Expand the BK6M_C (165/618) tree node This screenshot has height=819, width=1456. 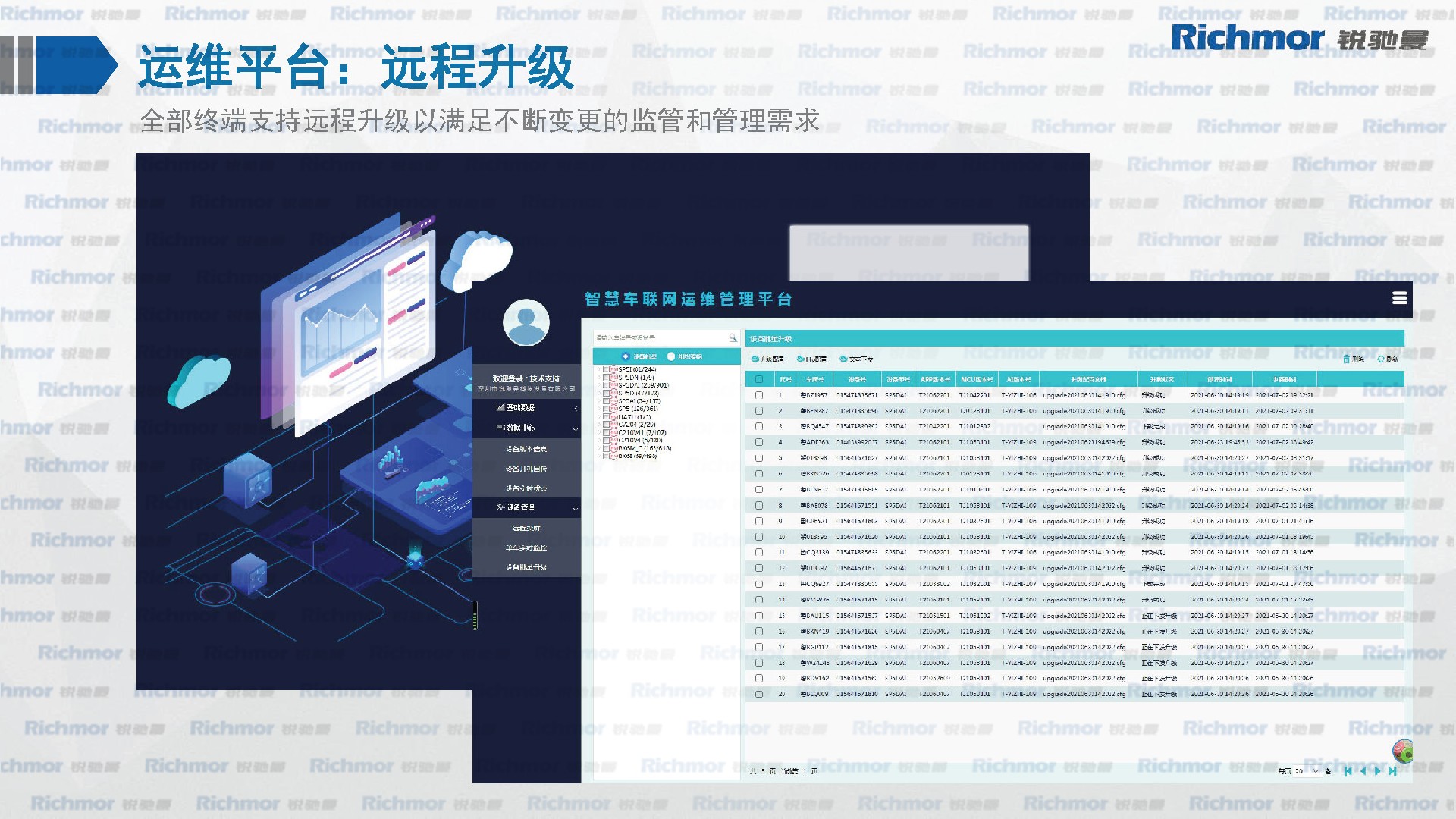point(600,448)
